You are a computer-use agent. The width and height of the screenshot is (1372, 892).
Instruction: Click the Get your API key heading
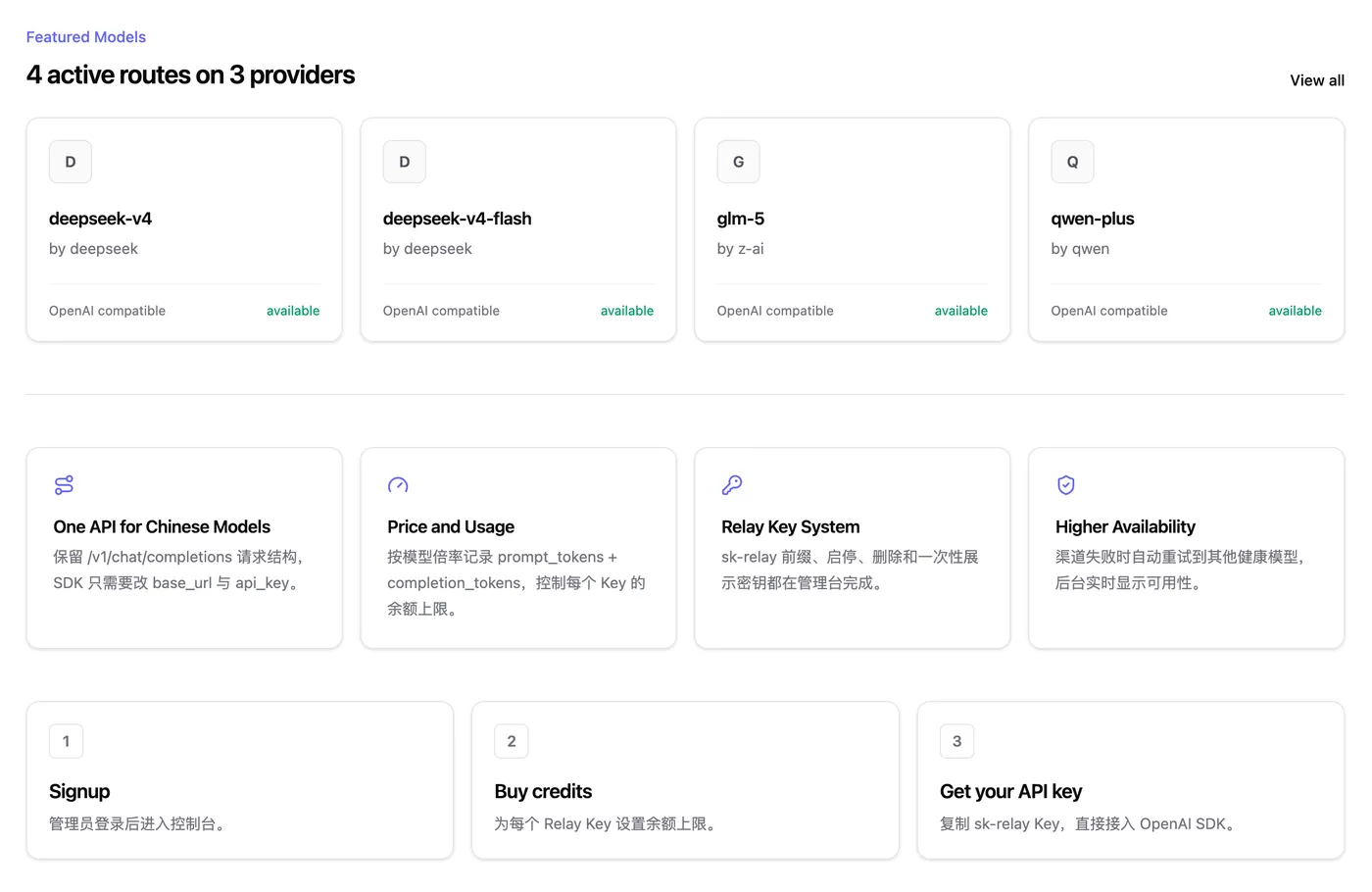(x=1011, y=791)
